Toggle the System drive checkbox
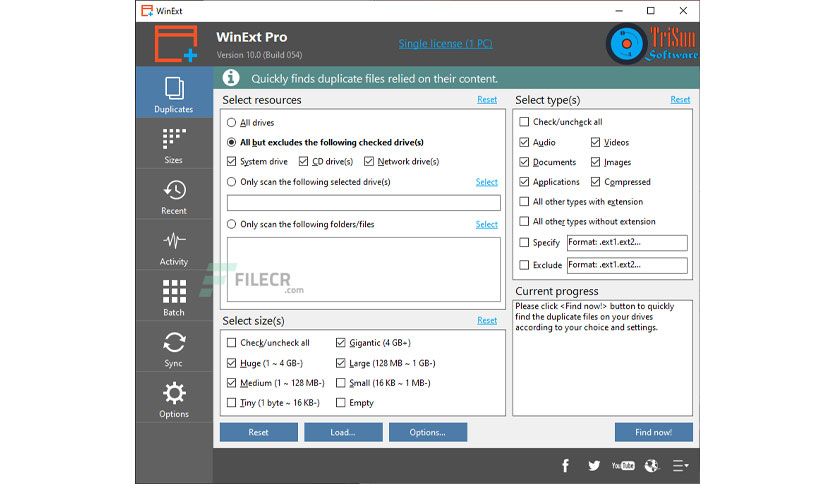 click(231, 161)
